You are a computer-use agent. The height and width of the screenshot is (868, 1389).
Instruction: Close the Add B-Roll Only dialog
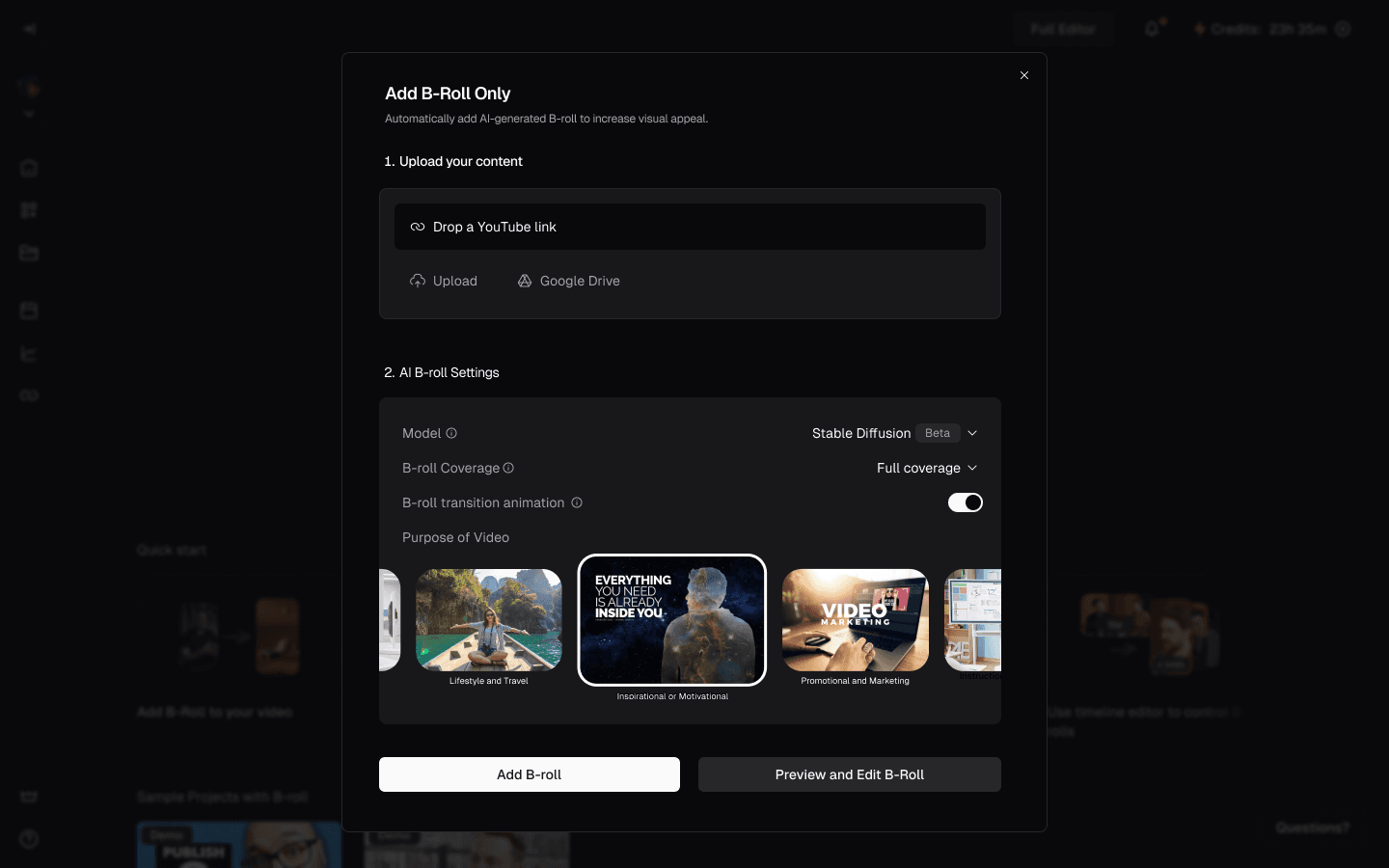(x=1024, y=75)
